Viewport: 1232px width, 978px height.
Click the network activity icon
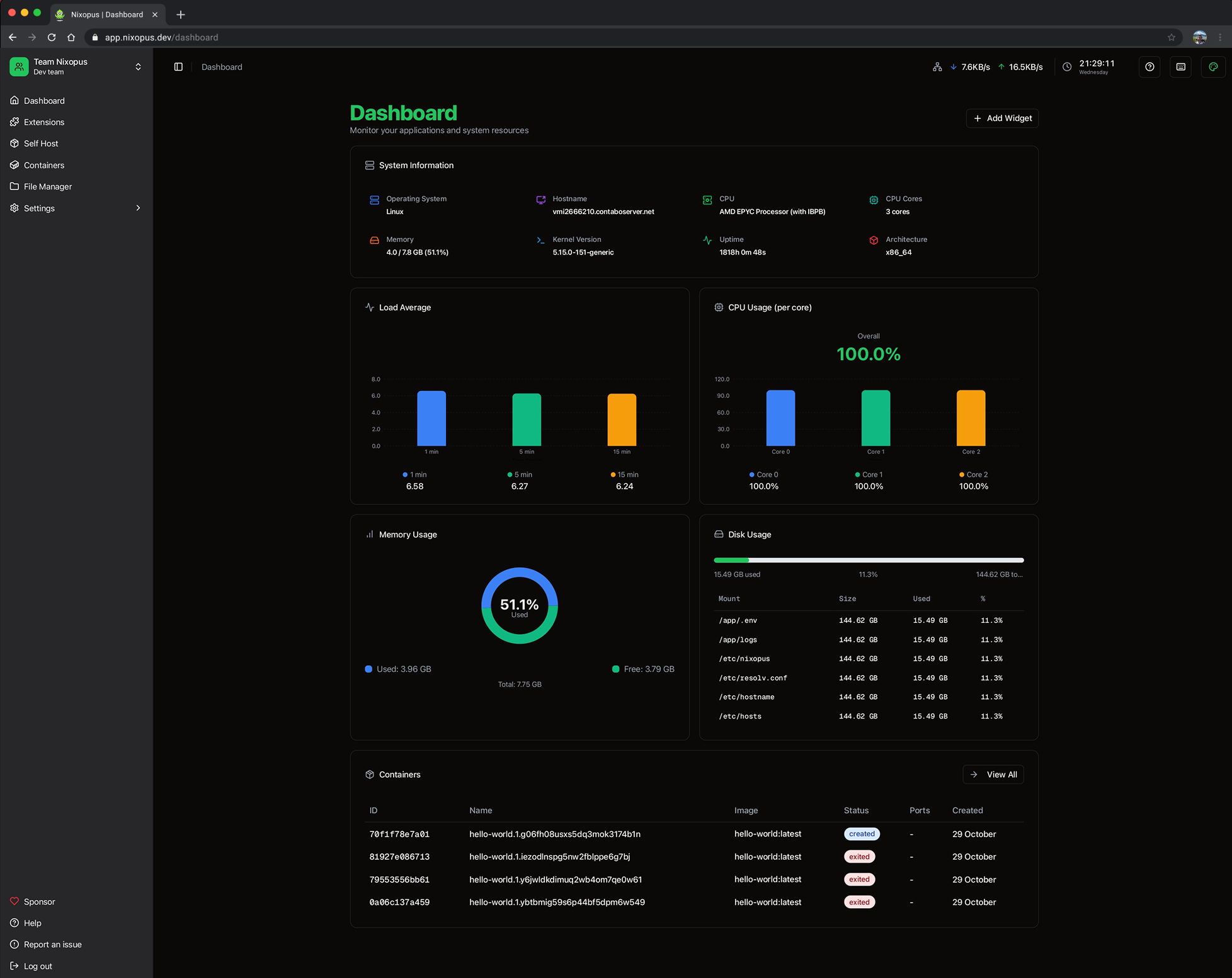coord(937,67)
